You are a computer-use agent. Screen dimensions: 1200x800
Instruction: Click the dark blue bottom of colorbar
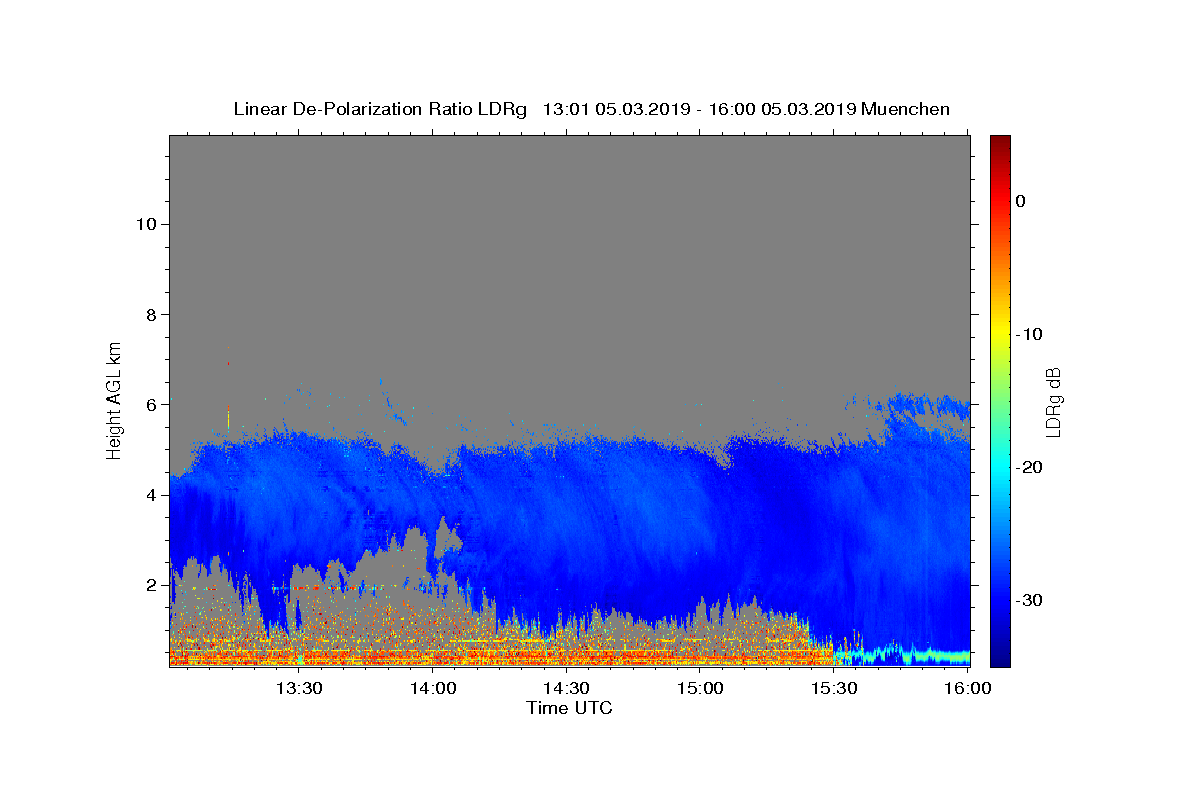point(1000,655)
